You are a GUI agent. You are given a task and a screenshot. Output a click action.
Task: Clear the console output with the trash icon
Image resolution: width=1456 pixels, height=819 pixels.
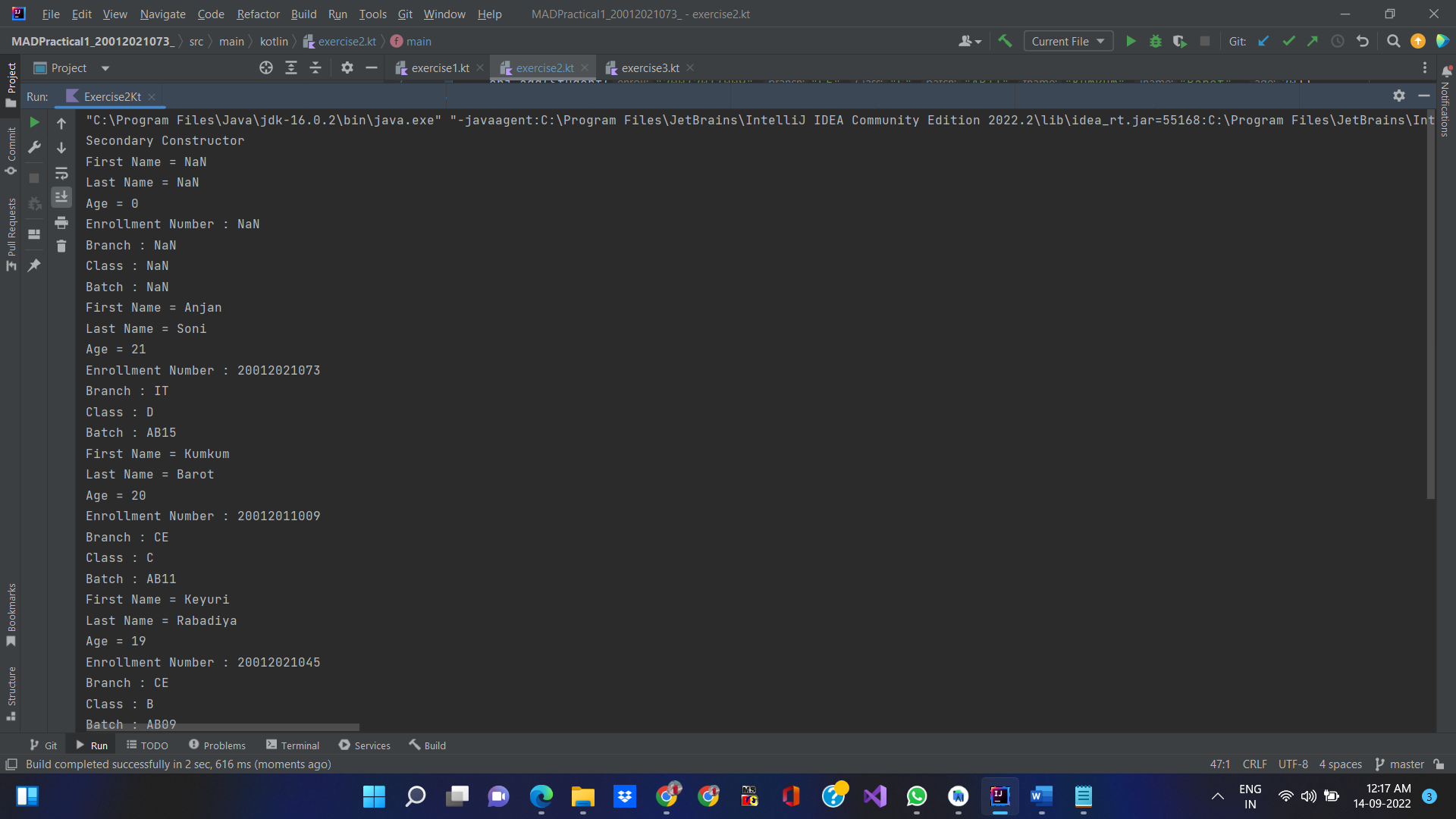tap(61, 246)
